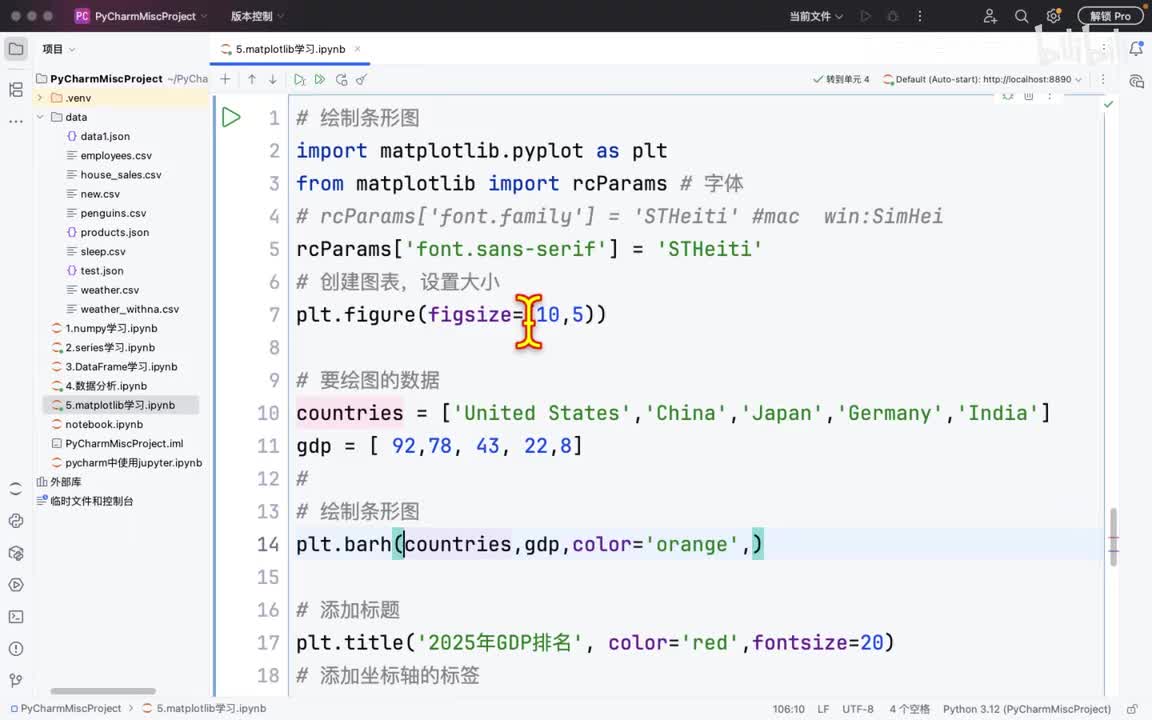
Task: Open the code with me user icon
Action: tap(990, 16)
